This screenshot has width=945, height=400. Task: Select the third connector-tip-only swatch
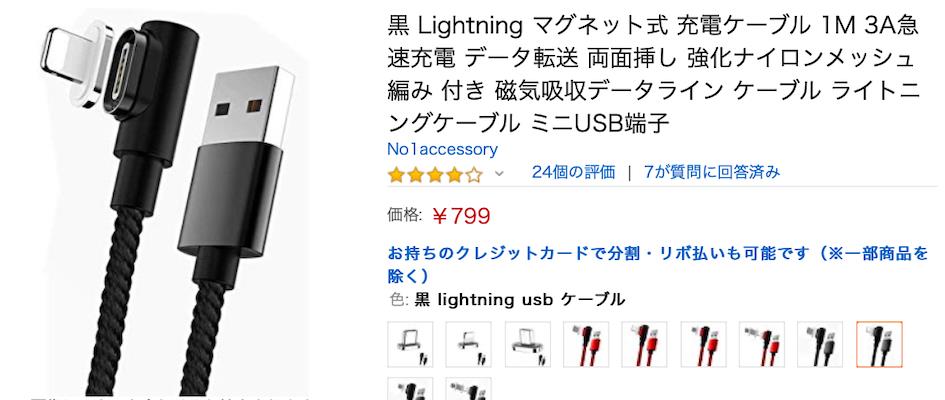(x=527, y=344)
